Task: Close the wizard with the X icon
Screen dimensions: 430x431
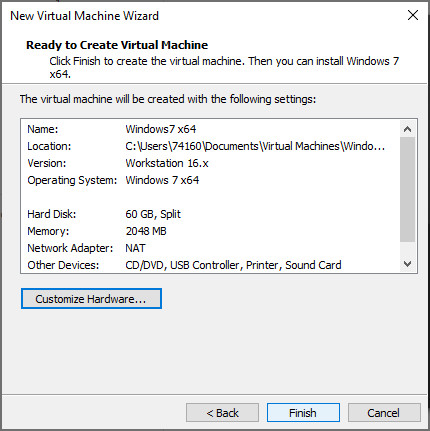Action: pos(413,15)
